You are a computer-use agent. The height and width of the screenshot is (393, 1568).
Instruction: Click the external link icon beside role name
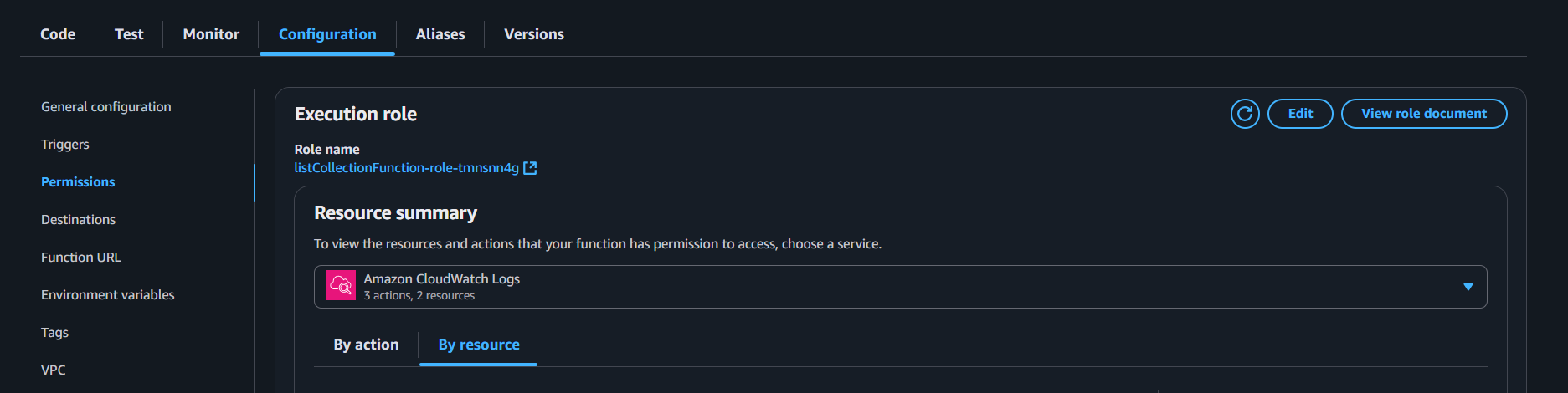click(530, 168)
